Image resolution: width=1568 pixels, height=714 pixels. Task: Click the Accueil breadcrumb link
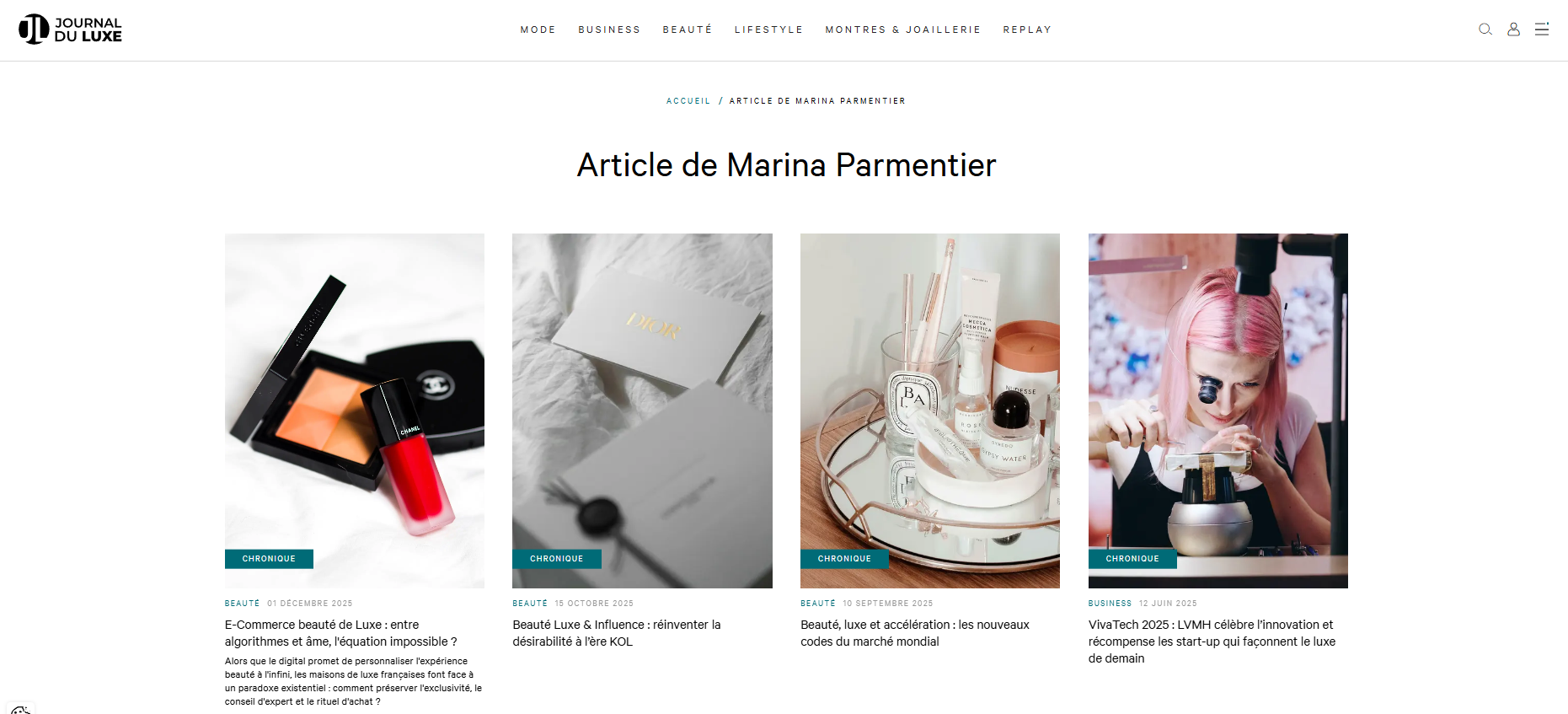[x=688, y=101]
